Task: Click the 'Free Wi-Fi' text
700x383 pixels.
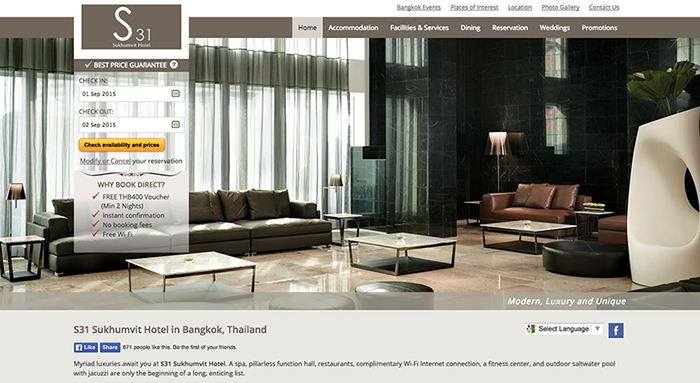Action: 117,234
